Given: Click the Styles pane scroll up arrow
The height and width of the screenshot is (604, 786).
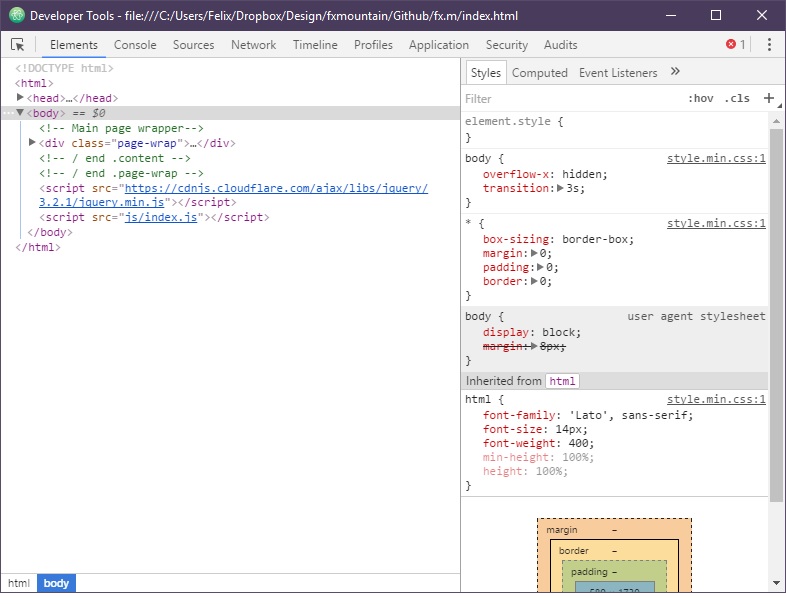Looking at the screenshot, I should click(x=776, y=121).
